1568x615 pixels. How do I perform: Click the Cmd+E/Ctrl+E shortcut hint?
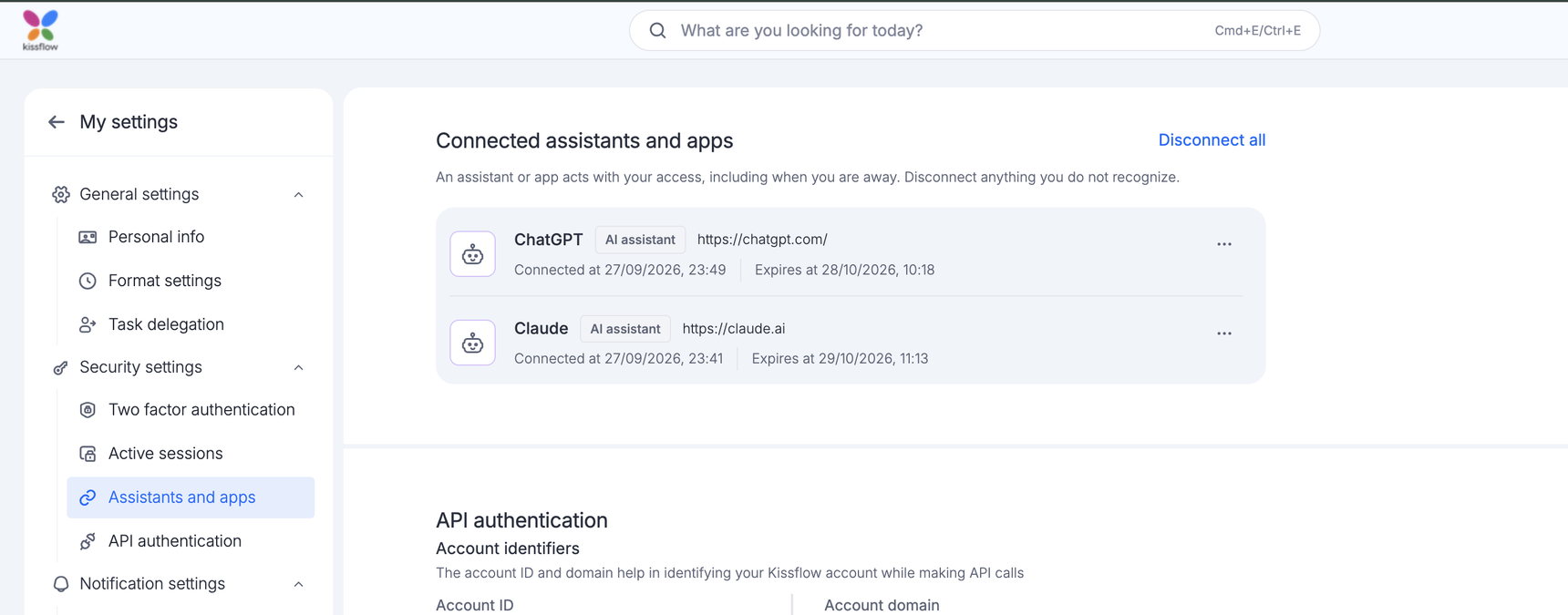point(1257,31)
